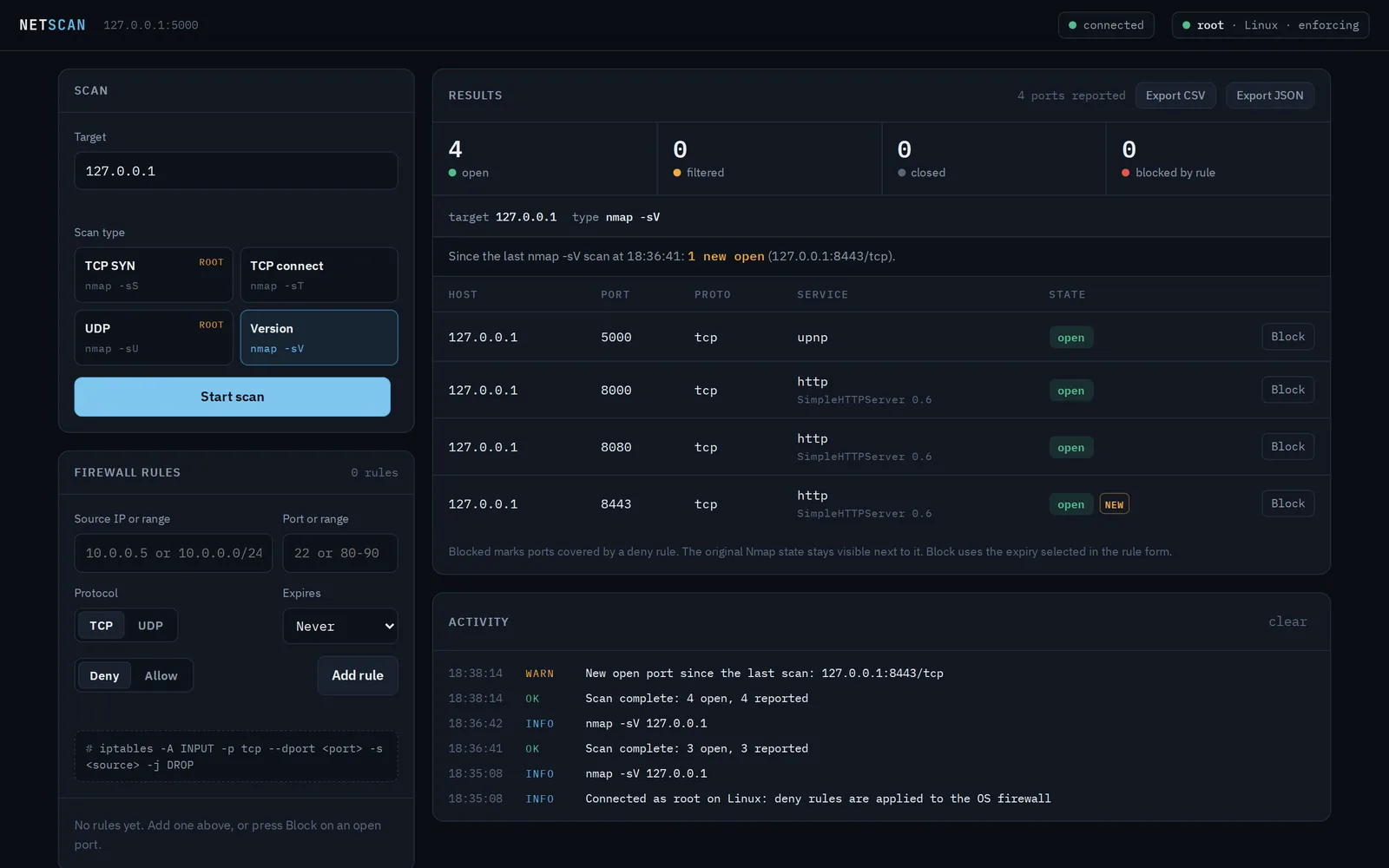
Task: Export results as CSV
Action: pyautogui.click(x=1175, y=95)
